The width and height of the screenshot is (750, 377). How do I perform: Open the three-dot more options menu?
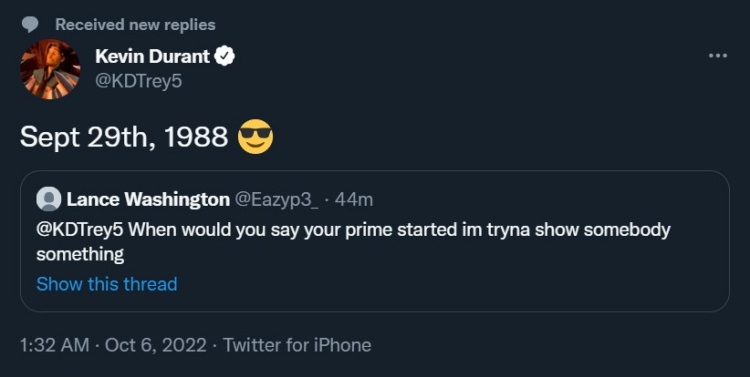click(717, 56)
